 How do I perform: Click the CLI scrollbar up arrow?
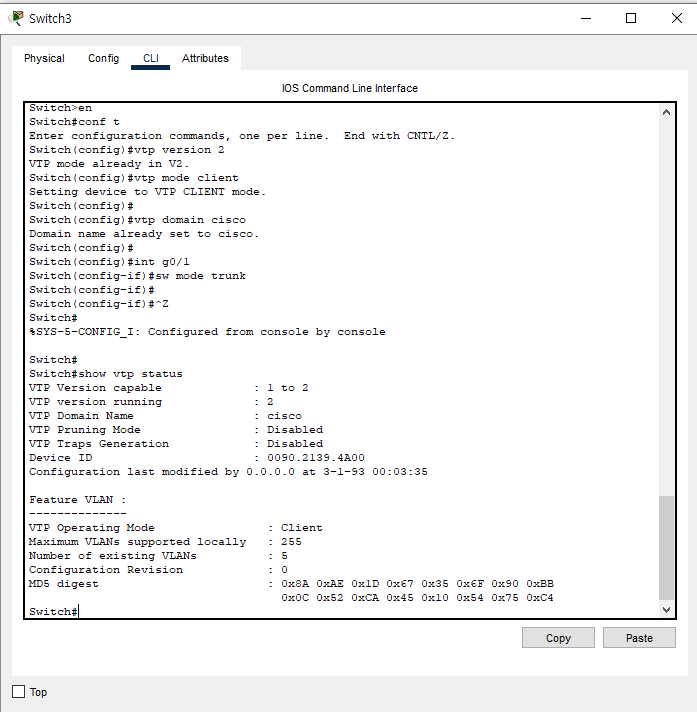666,112
